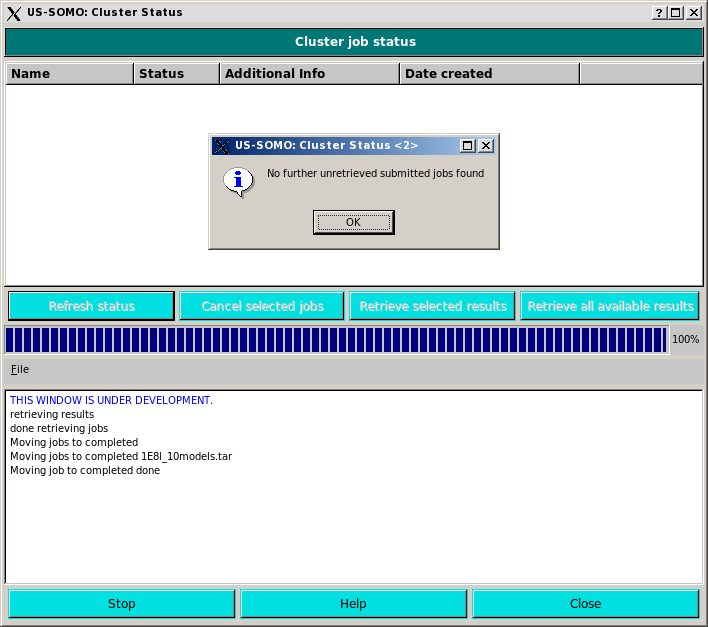Open Help for cluster status

(x=354, y=604)
